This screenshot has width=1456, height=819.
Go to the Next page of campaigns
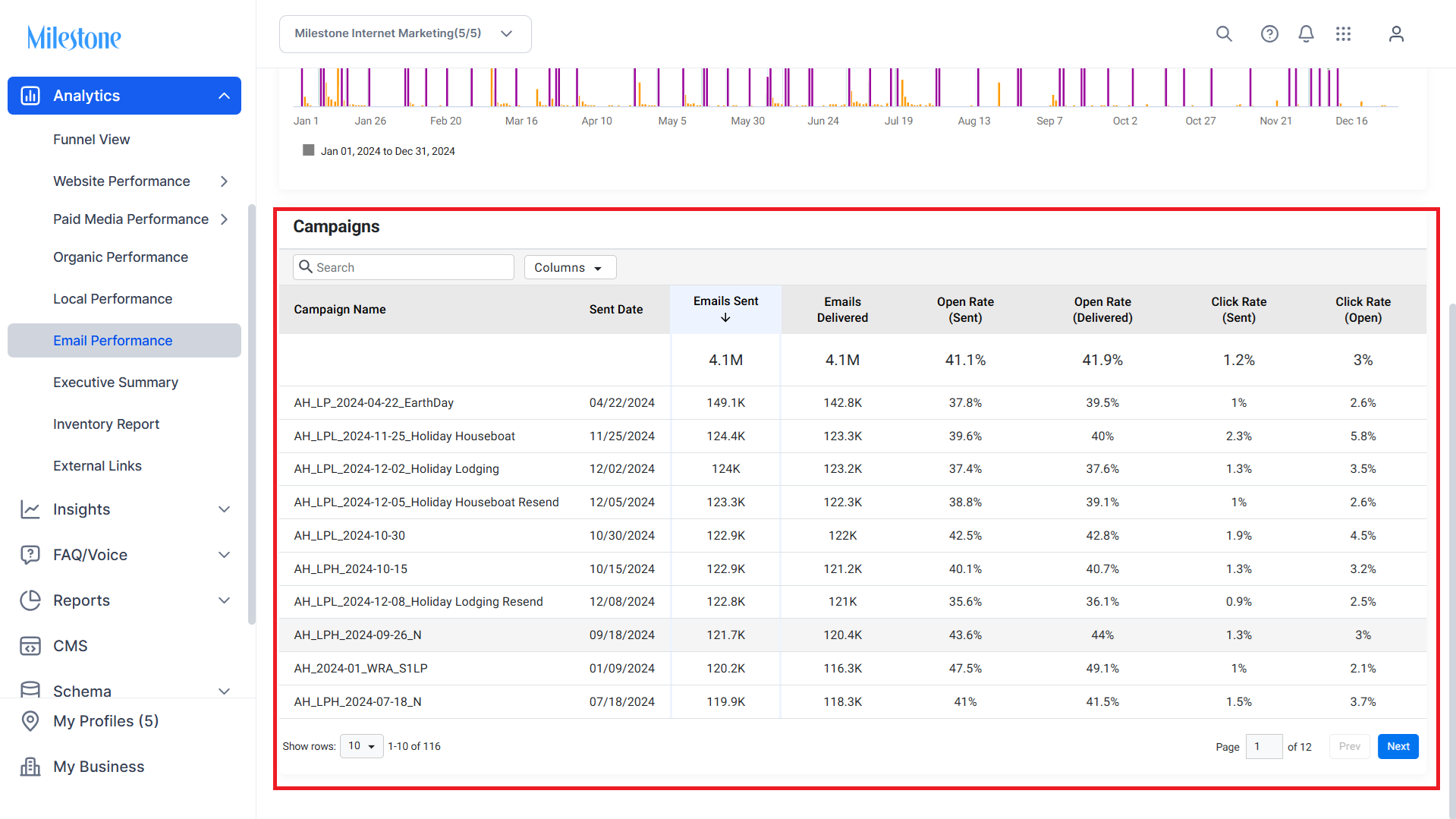[x=1398, y=746]
